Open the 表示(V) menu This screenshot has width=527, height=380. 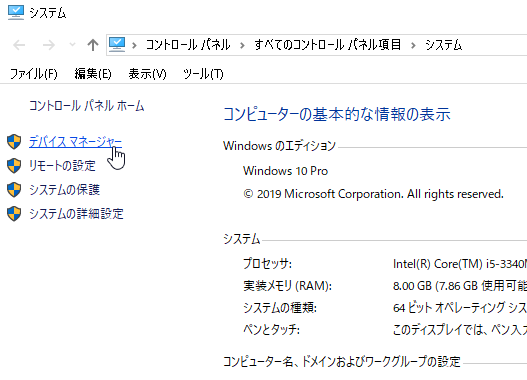[x=147, y=74]
